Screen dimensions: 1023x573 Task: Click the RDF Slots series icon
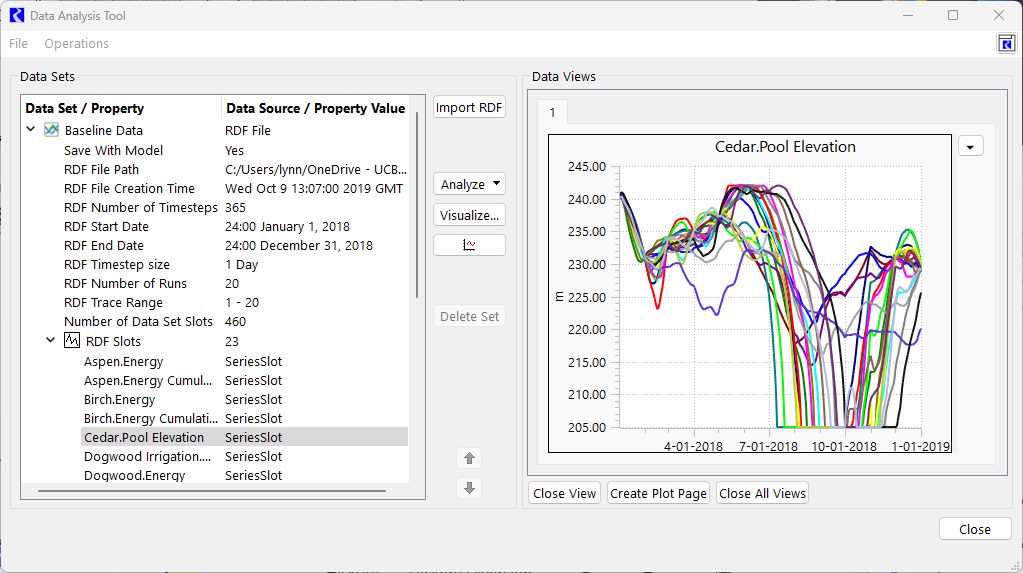(72, 341)
